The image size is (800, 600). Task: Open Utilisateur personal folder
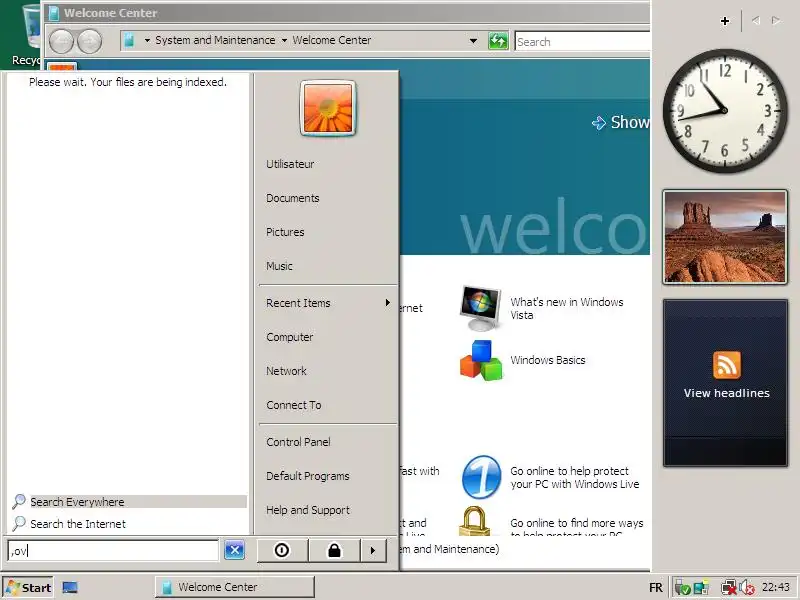point(290,164)
